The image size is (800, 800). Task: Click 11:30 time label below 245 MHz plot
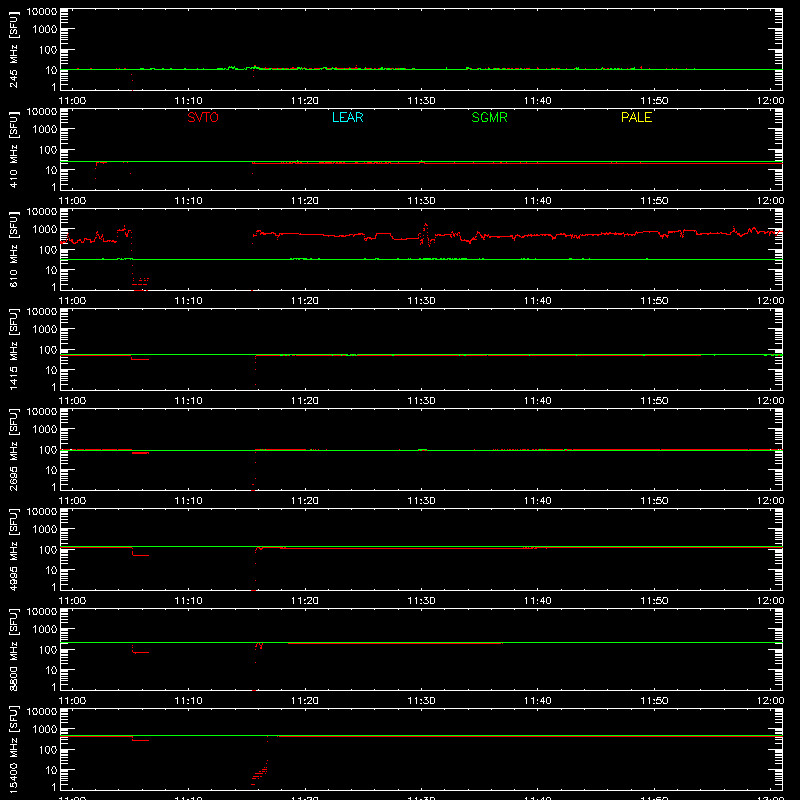coord(421,101)
